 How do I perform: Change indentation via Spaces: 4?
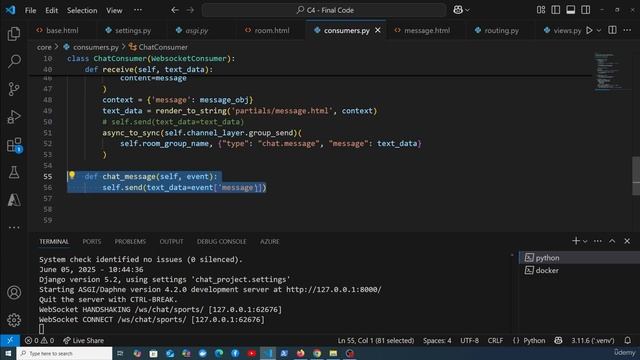[x=437, y=340]
